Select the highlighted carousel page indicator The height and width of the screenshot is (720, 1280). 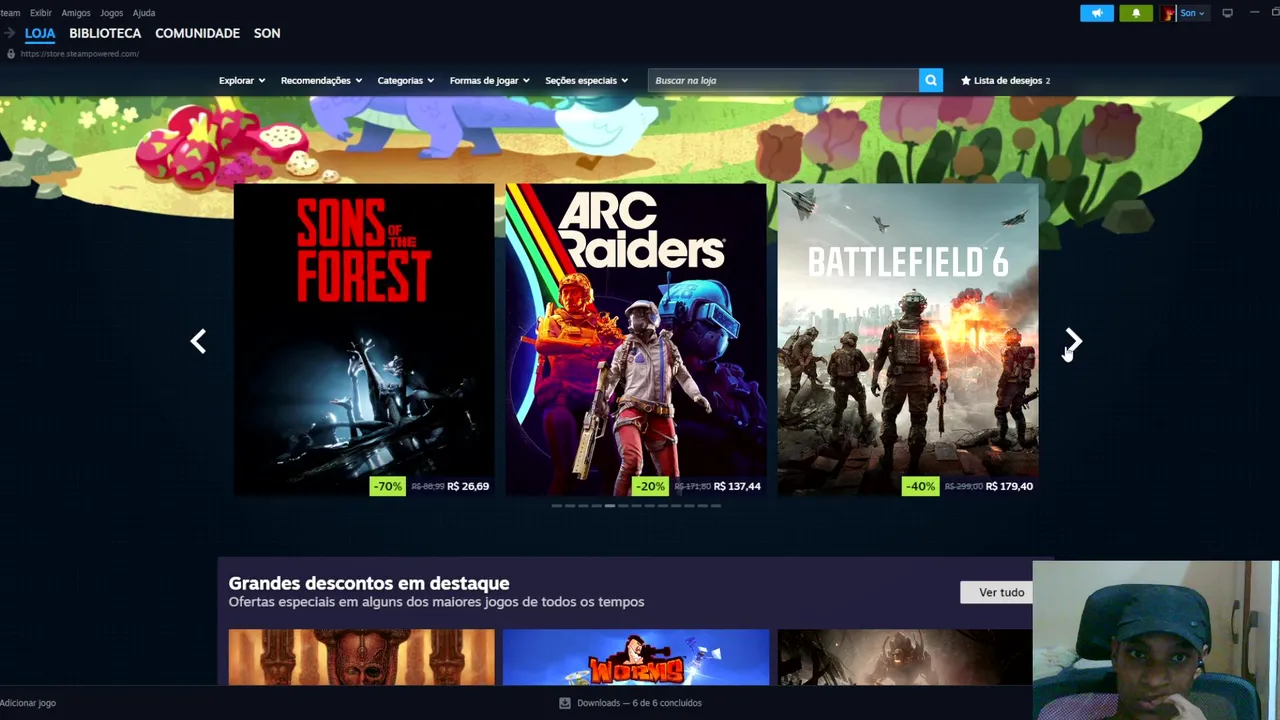(x=610, y=506)
